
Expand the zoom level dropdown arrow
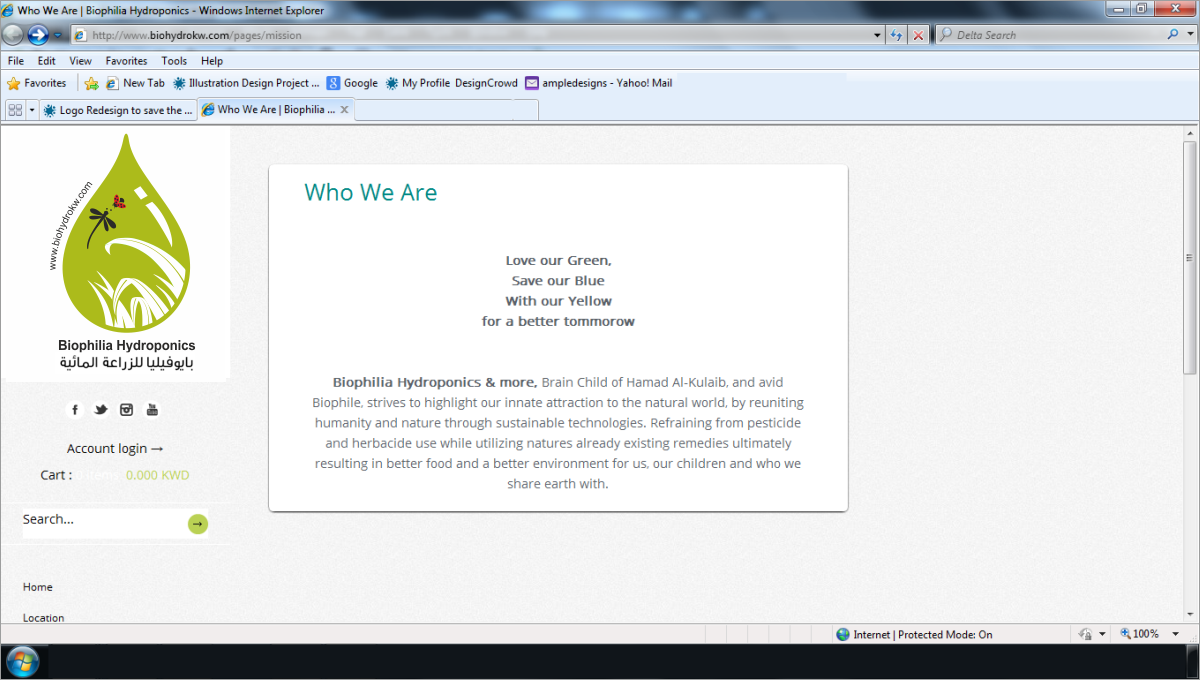pyautogui.click(x=1176, y=634)
